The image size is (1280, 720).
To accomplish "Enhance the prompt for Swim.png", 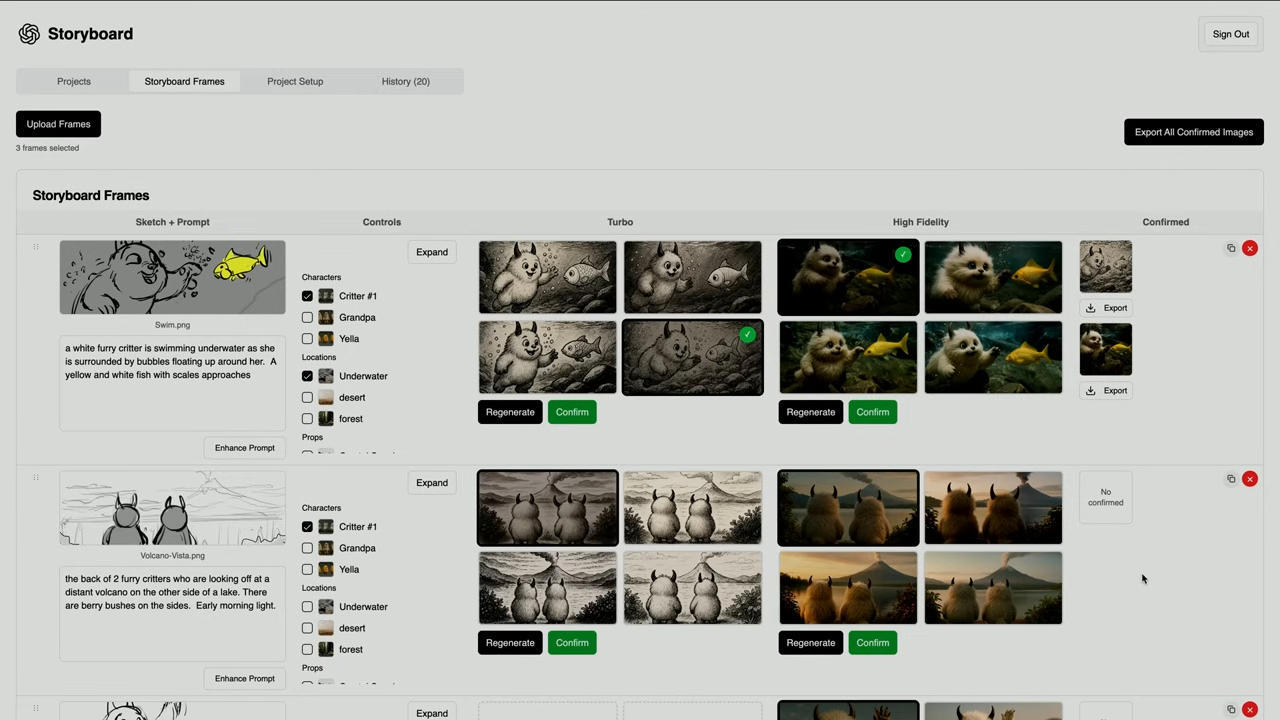I will tap(244, 448).
